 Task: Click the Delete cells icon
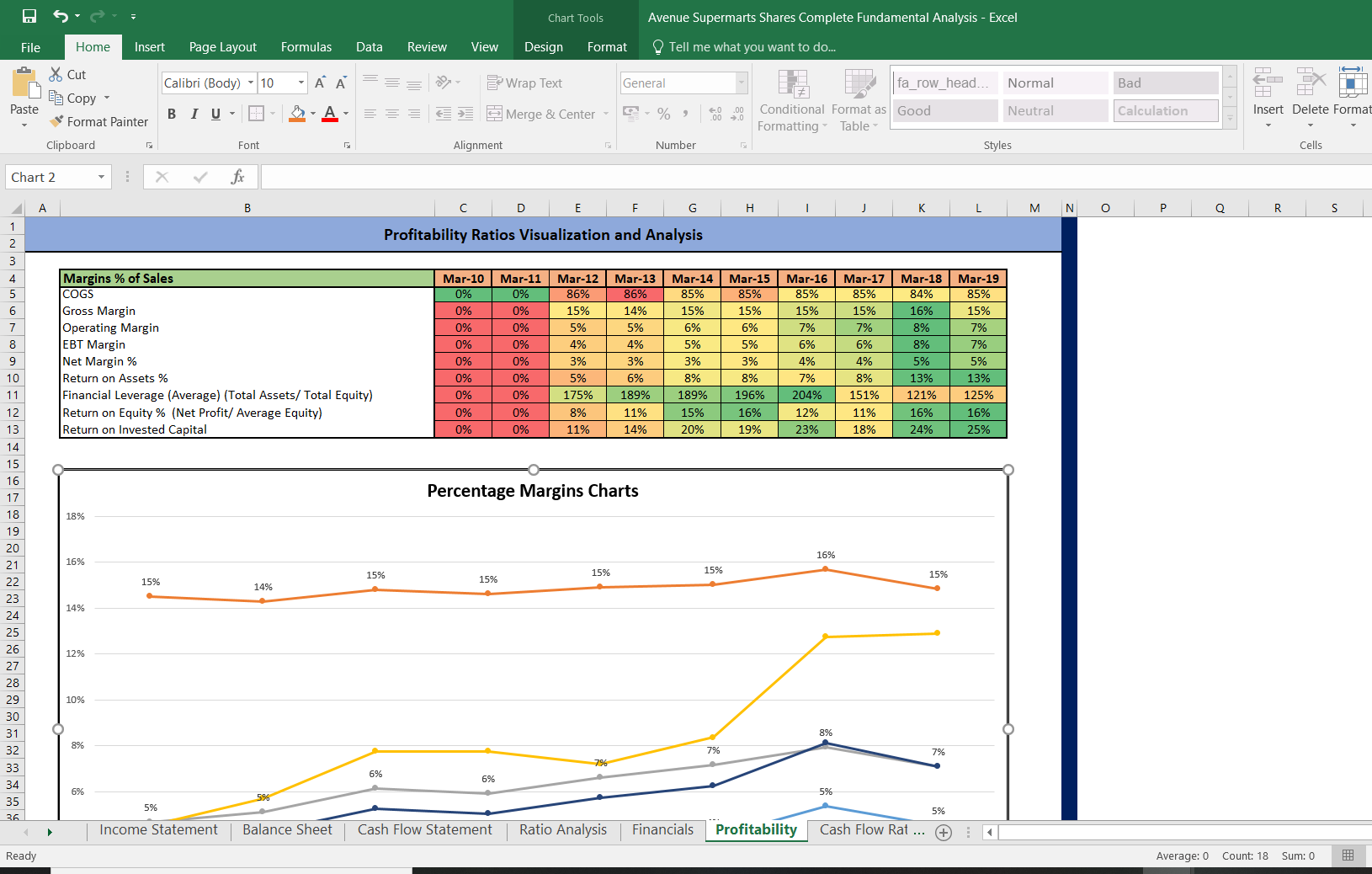[1311, 82]
